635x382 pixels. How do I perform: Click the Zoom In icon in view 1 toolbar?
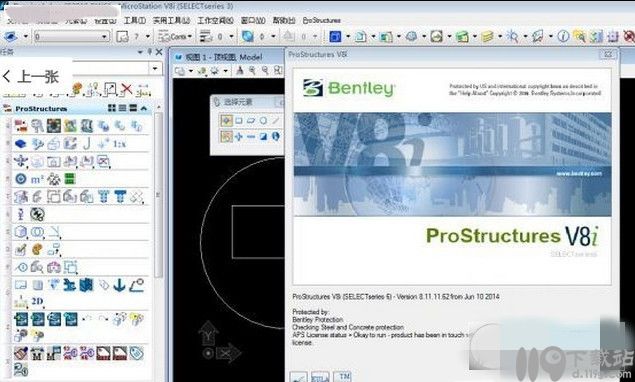(252, 71)
